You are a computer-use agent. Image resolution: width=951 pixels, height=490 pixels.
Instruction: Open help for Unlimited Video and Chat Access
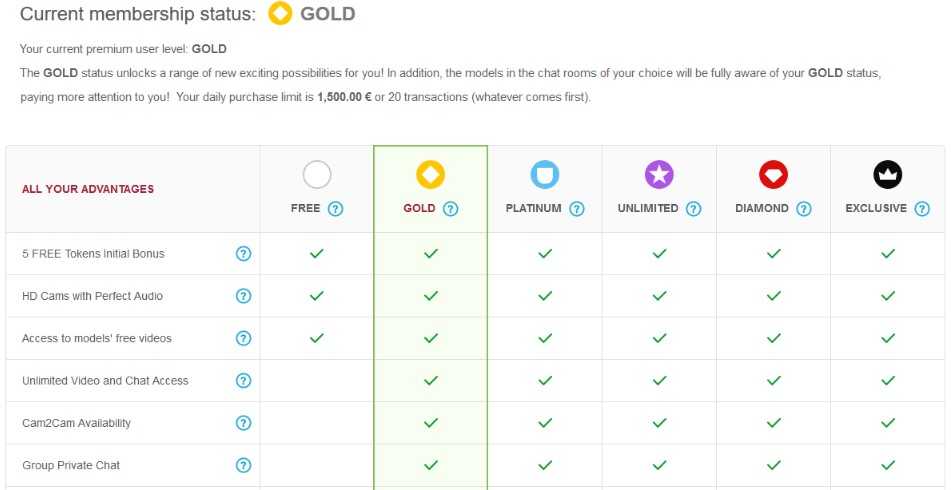[243, 381]
